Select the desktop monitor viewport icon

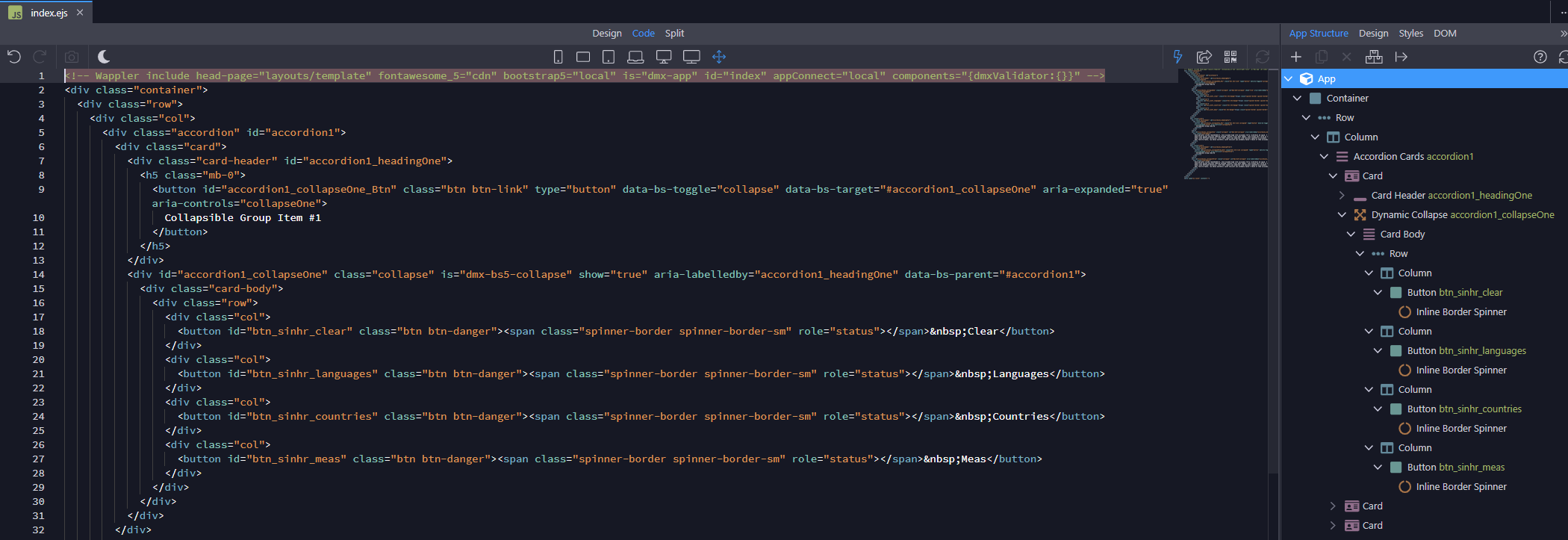pyautogui.click(x=664, y=57)
